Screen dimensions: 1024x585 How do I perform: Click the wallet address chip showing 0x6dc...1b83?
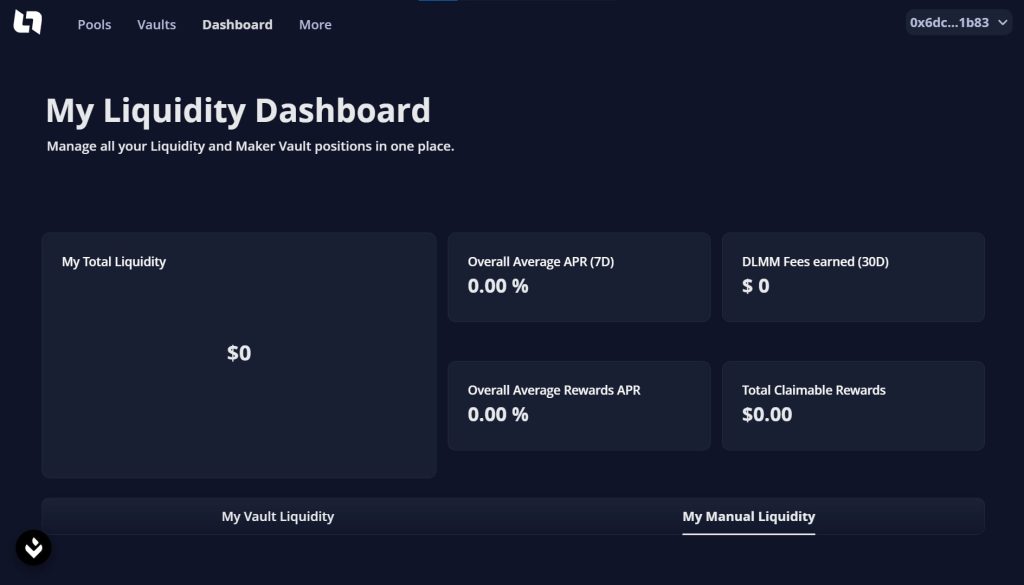(950, 20)
